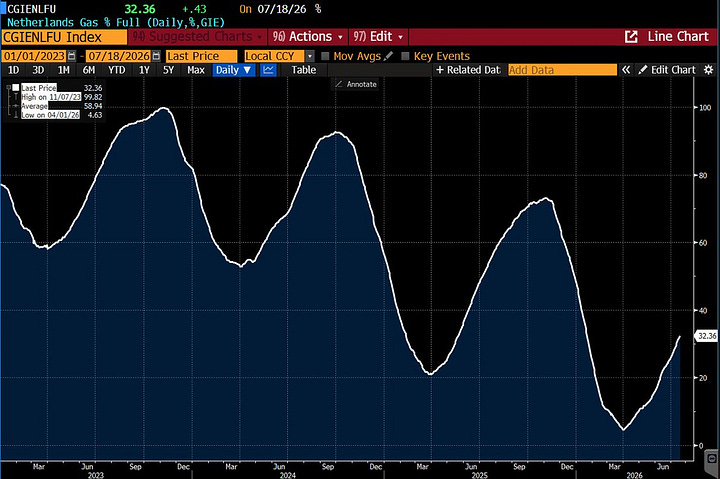Select the Max range tab
The height and width of the screenshot is (479, 720).
196,70
